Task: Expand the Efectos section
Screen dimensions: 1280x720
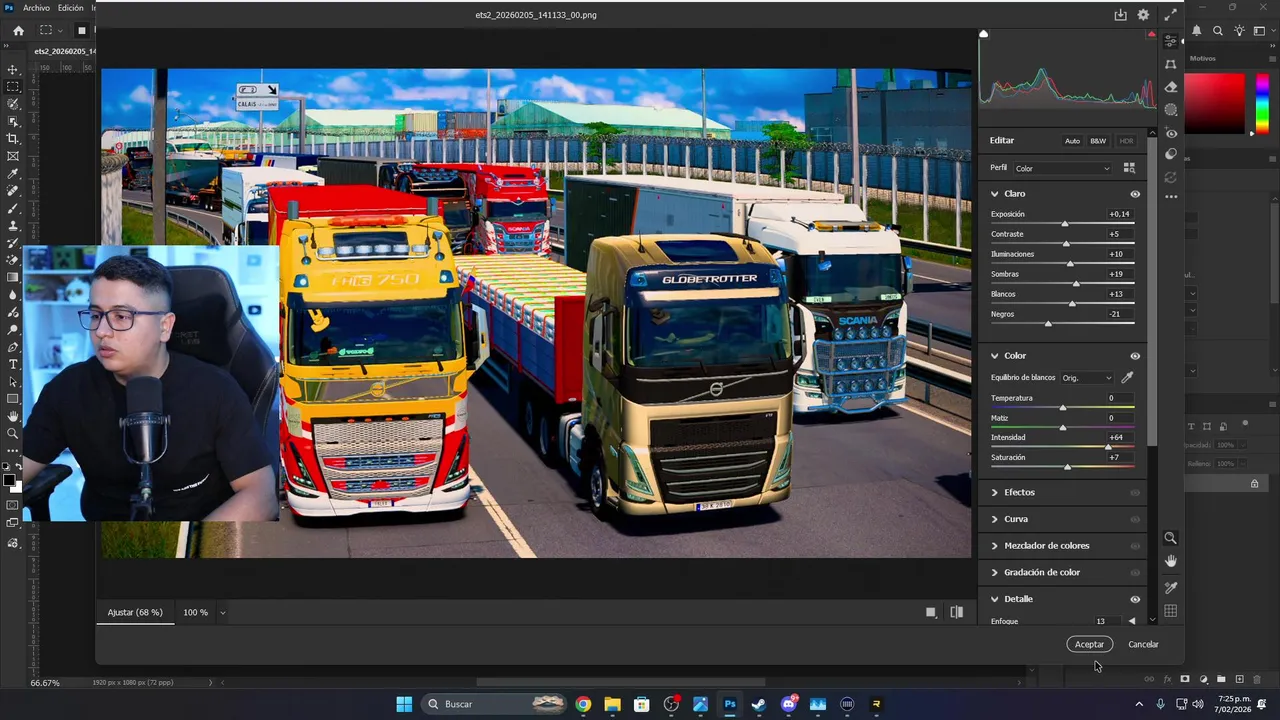Action: pos(994,492)
